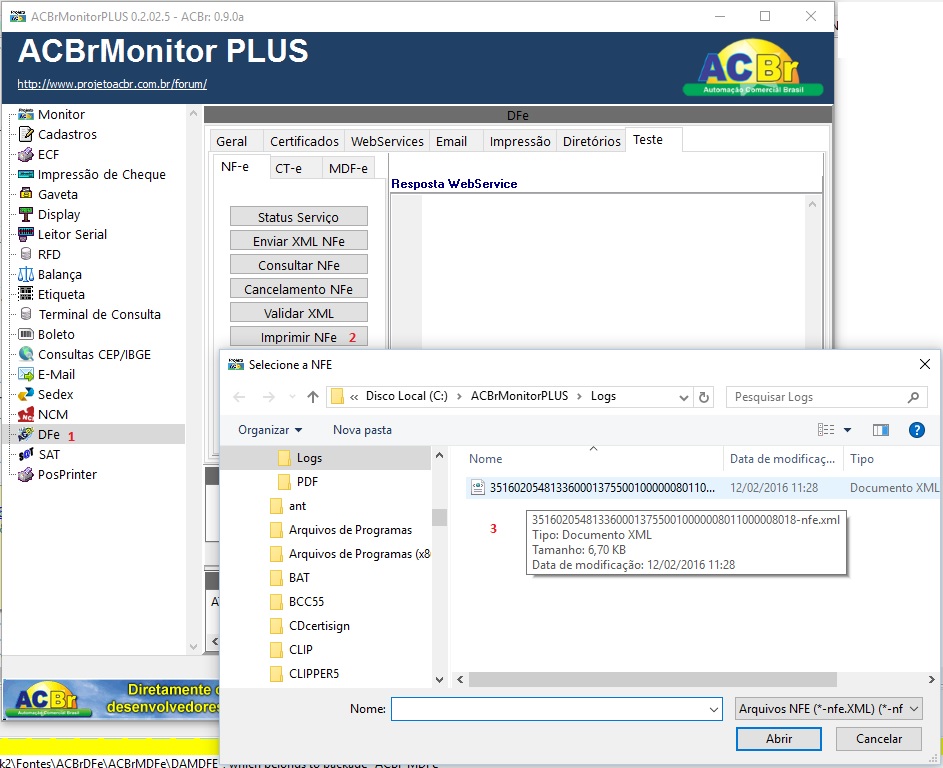Click the Nome filename input field
The height and width of the screenshot is (768, 943).
tap(556, 709)
